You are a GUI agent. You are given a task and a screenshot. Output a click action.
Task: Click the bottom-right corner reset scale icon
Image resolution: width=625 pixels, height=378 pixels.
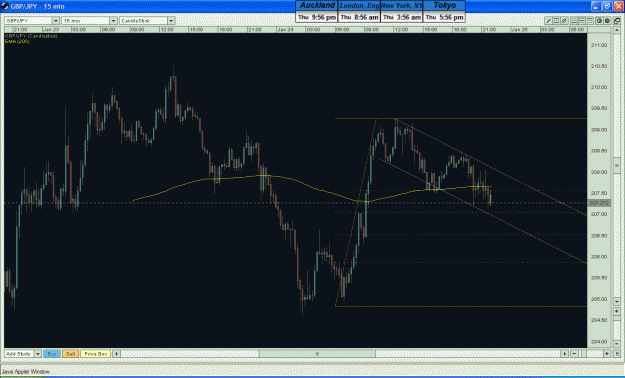(617, 354)
